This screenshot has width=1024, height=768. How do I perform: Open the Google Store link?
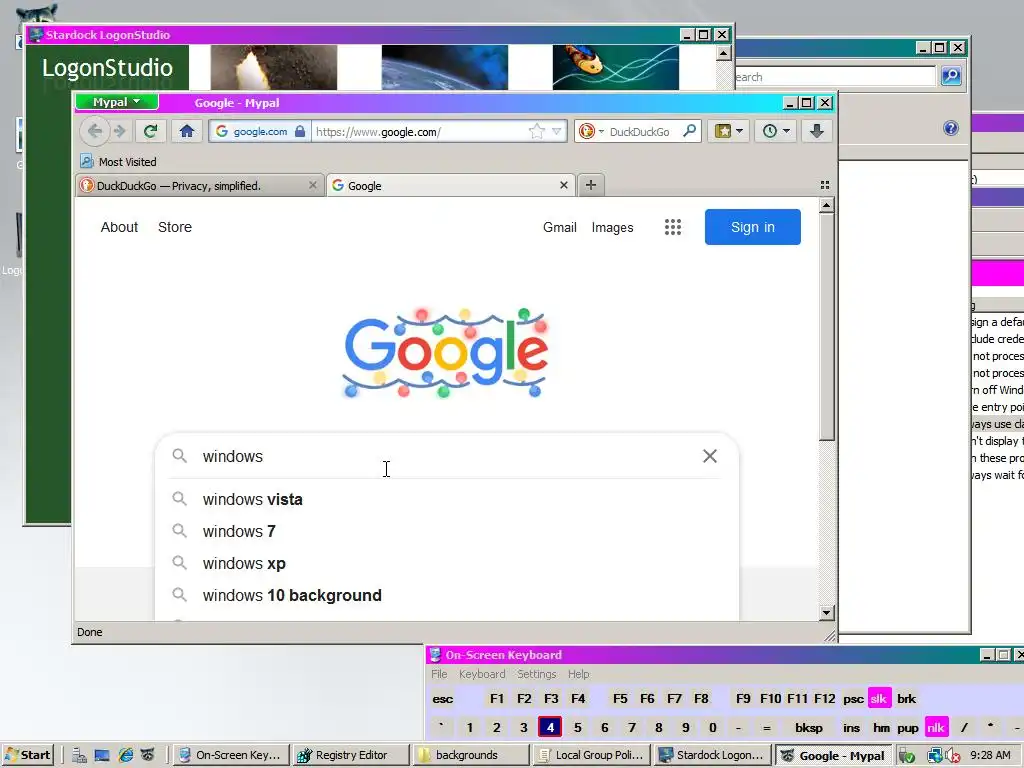(175, 227)
